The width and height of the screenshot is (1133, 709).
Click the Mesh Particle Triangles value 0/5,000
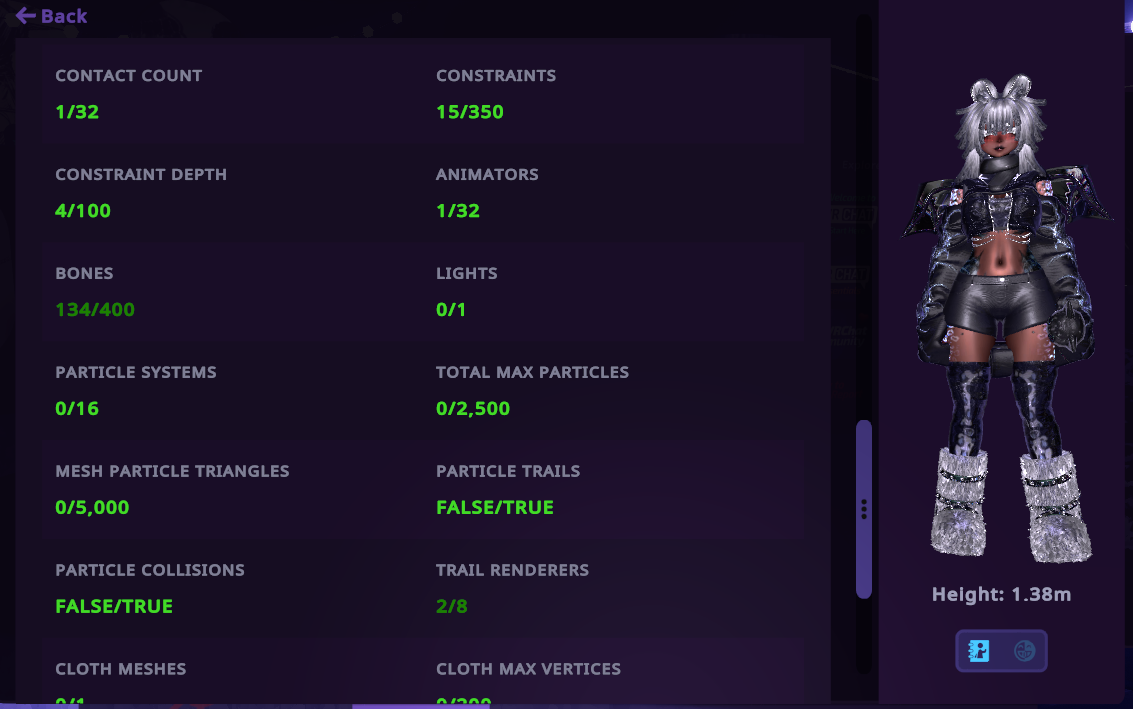(x=92, y=508)
